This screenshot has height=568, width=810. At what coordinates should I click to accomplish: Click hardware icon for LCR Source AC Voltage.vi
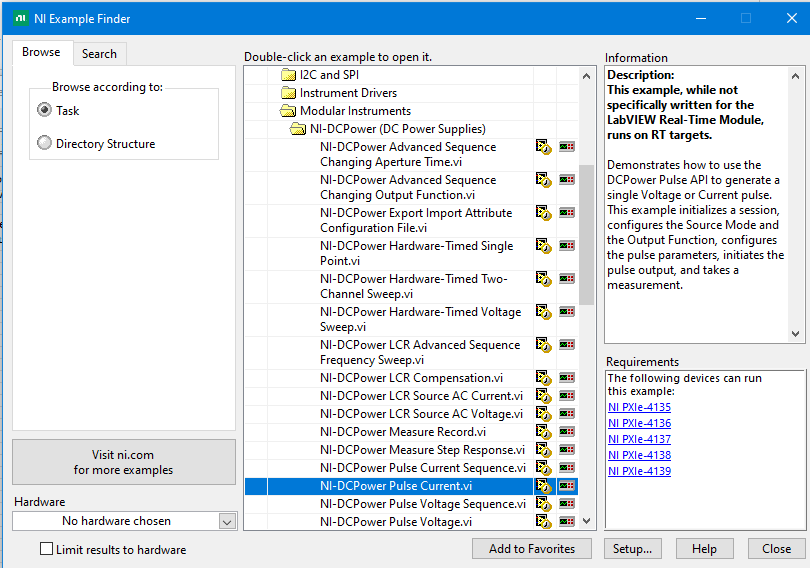point(567,414)
